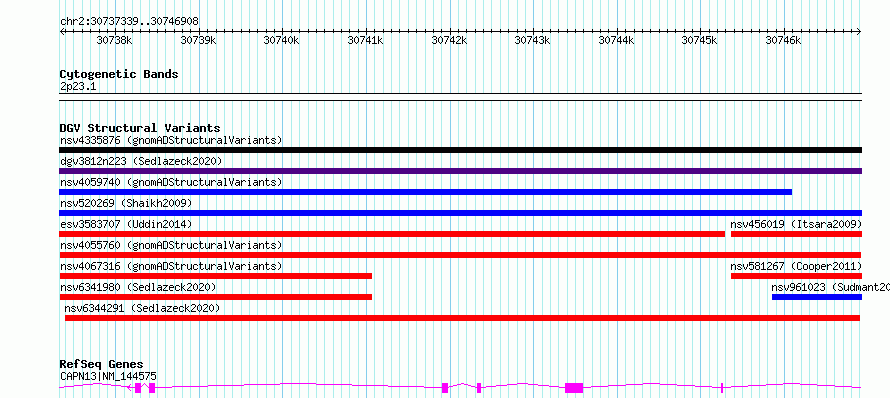
Task: Click the nsv961023 (Sudmant) label
Action: [830, 287]
